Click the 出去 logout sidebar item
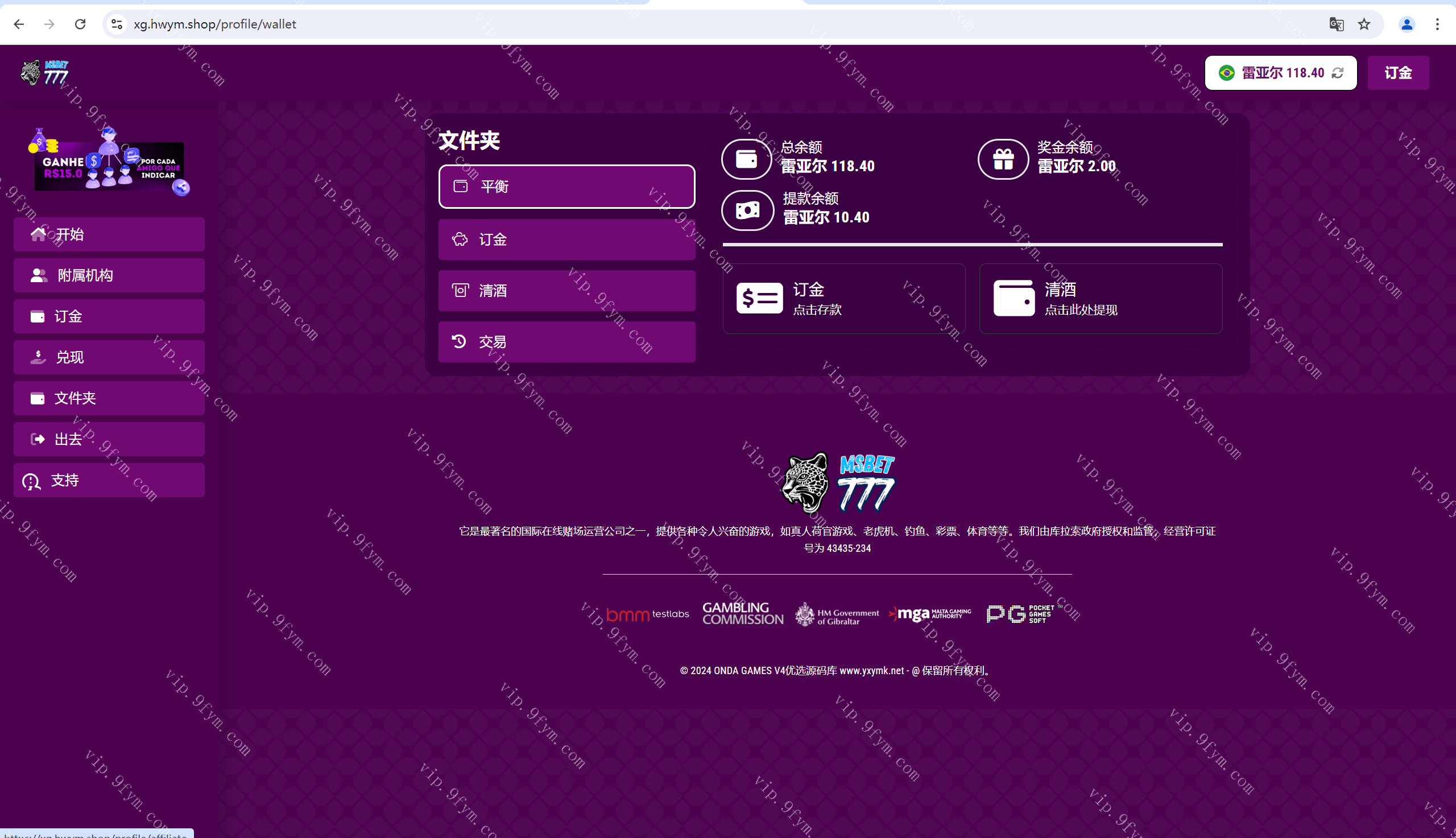 [109, 440]
